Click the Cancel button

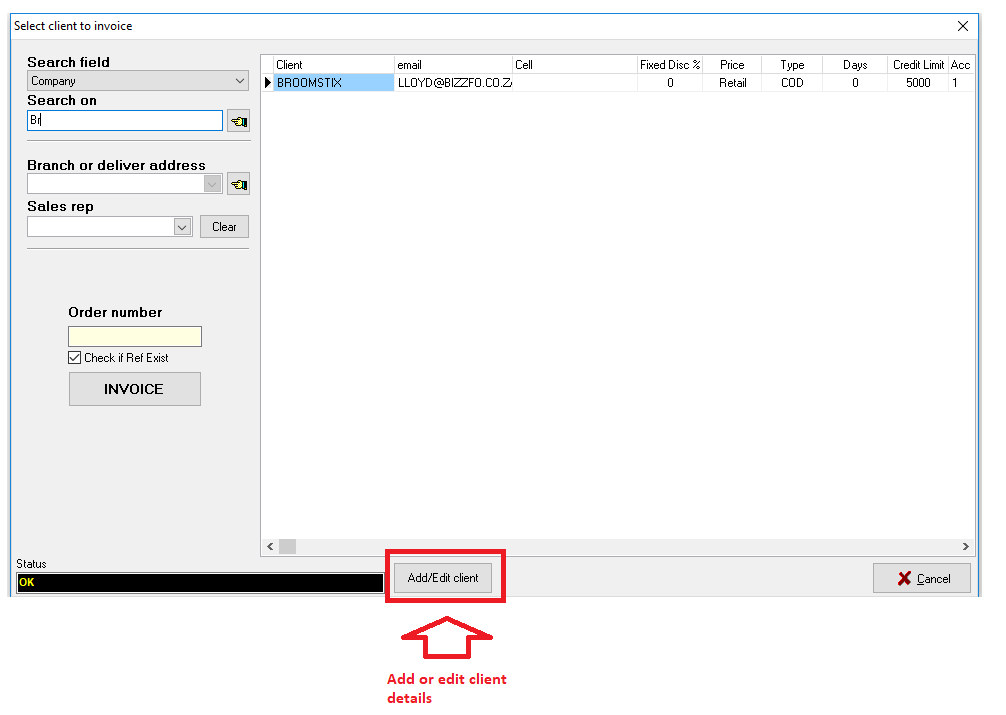click(921, 579)
